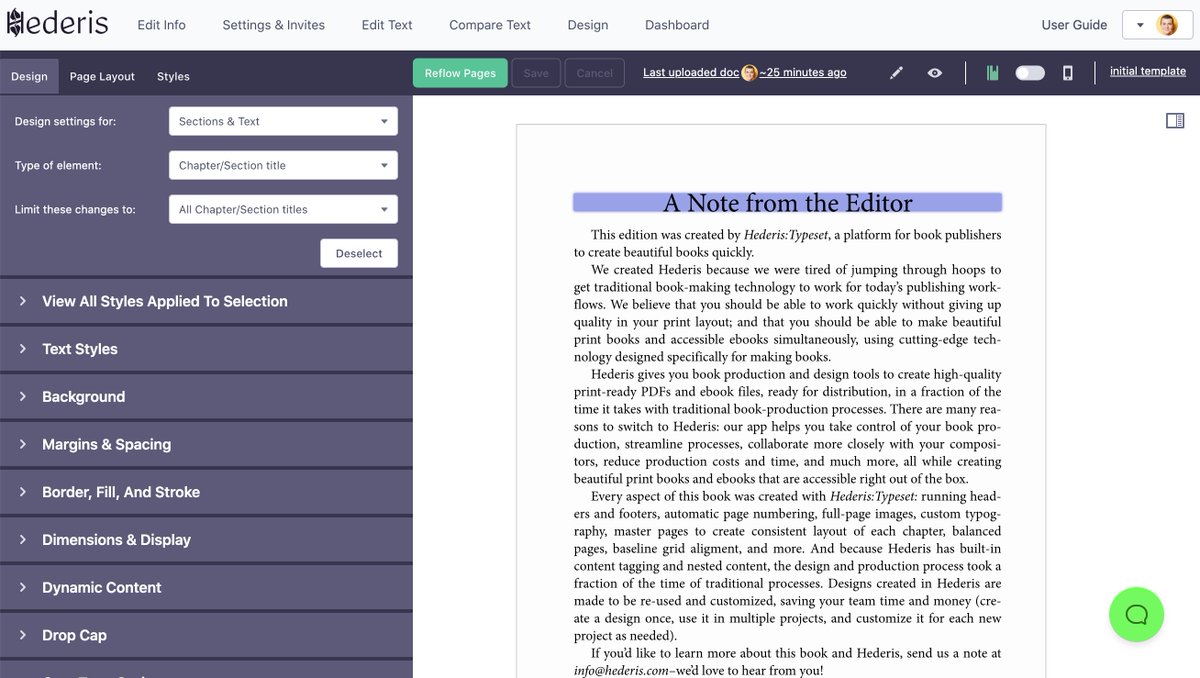Screen dimensions: 1200x678
Task: Open the Compare Text menu item
Action: 489,24
